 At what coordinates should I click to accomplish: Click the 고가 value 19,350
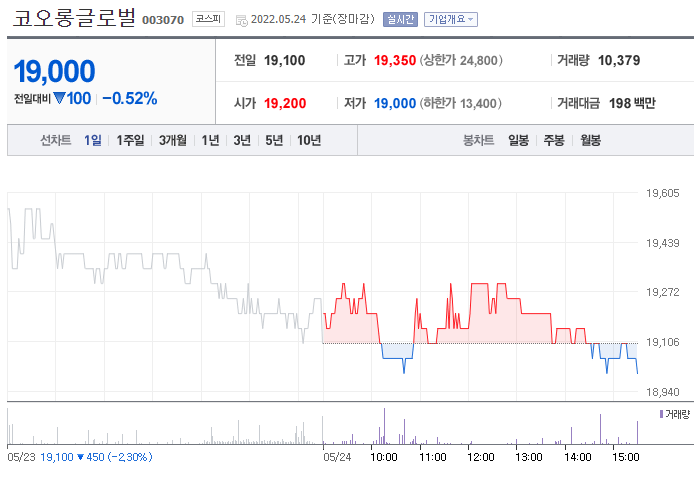pos(395,60)
